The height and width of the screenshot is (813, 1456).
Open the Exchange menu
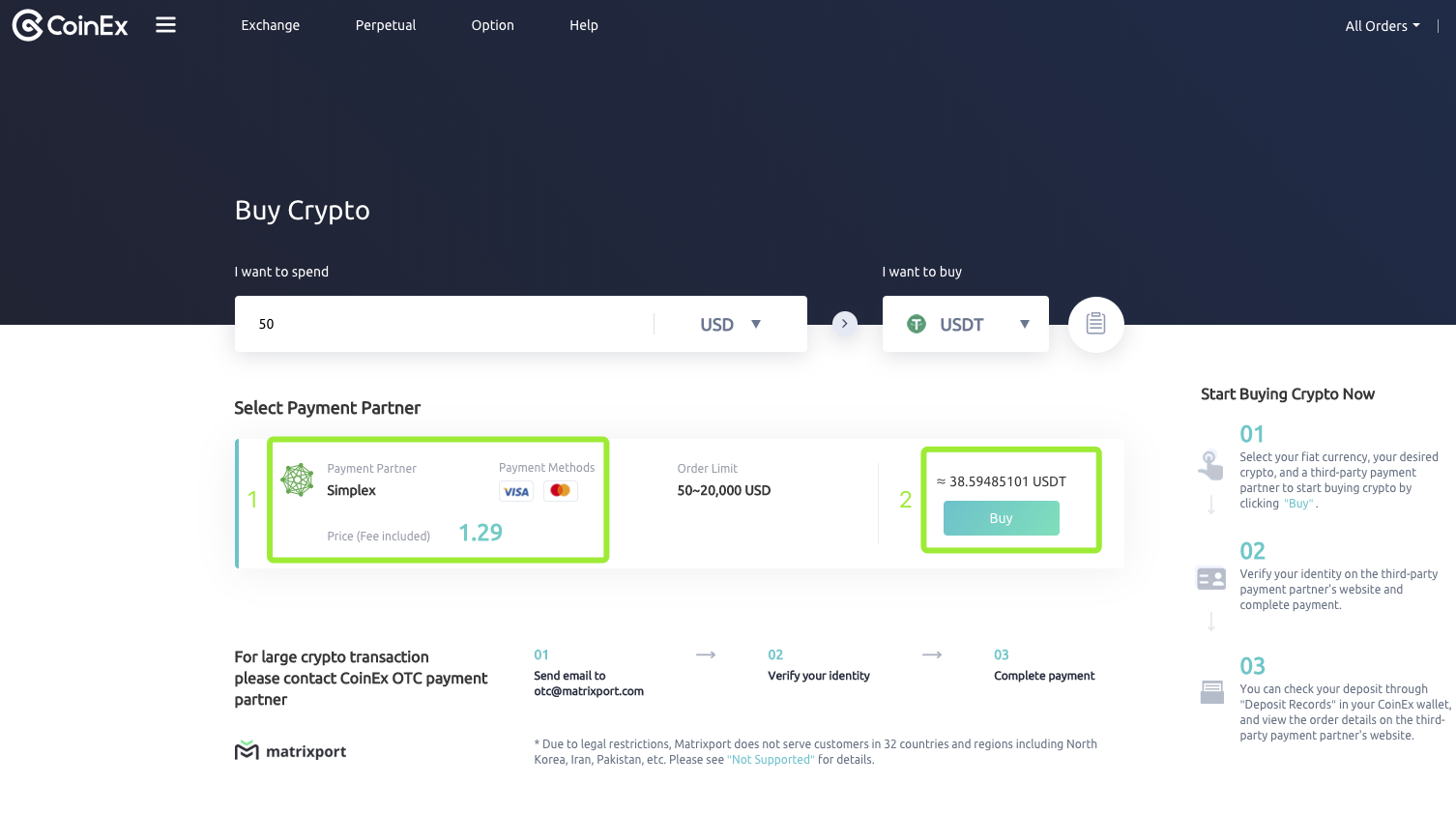(270, 25)
